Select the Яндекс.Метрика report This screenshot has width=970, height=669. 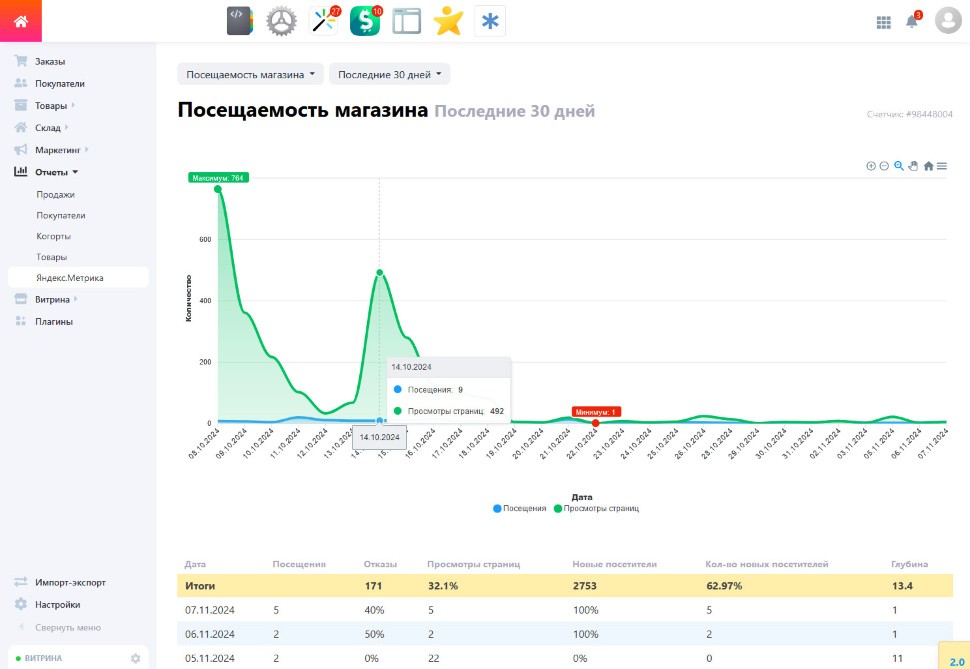tap(78, 277)
